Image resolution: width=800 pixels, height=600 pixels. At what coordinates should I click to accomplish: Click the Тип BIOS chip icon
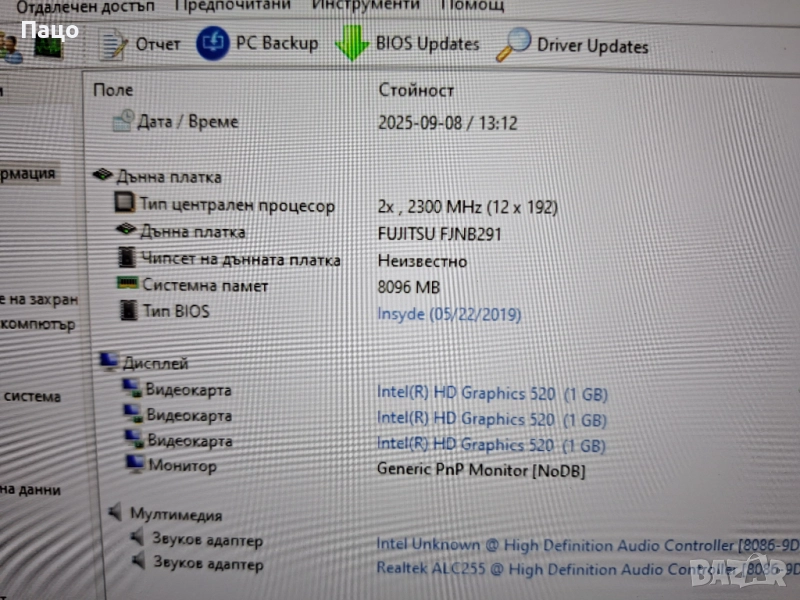[x=128, y=311]
